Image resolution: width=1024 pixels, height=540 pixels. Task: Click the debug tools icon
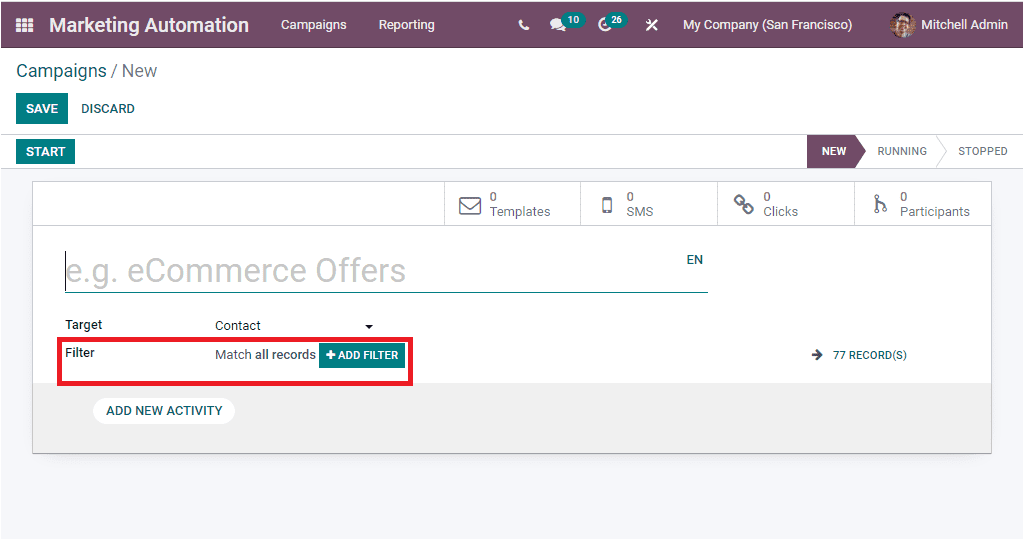click(x=652, y=25)
